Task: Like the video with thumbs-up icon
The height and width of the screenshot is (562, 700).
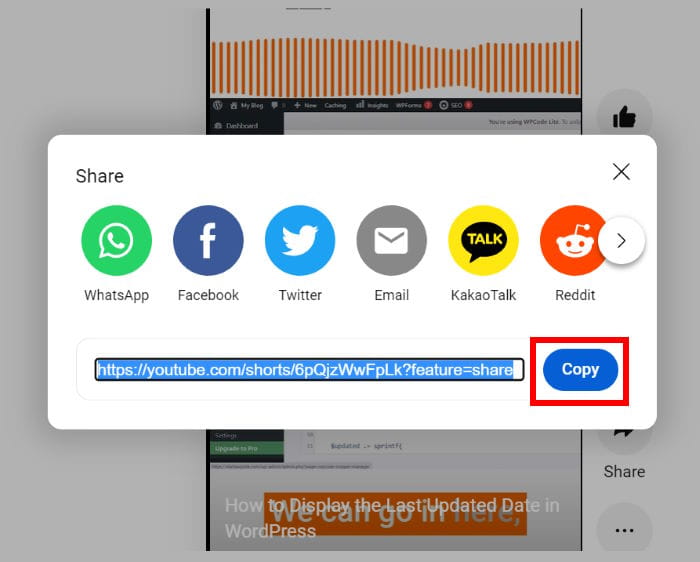Action: pyautogui.click(x=624, y=117)
